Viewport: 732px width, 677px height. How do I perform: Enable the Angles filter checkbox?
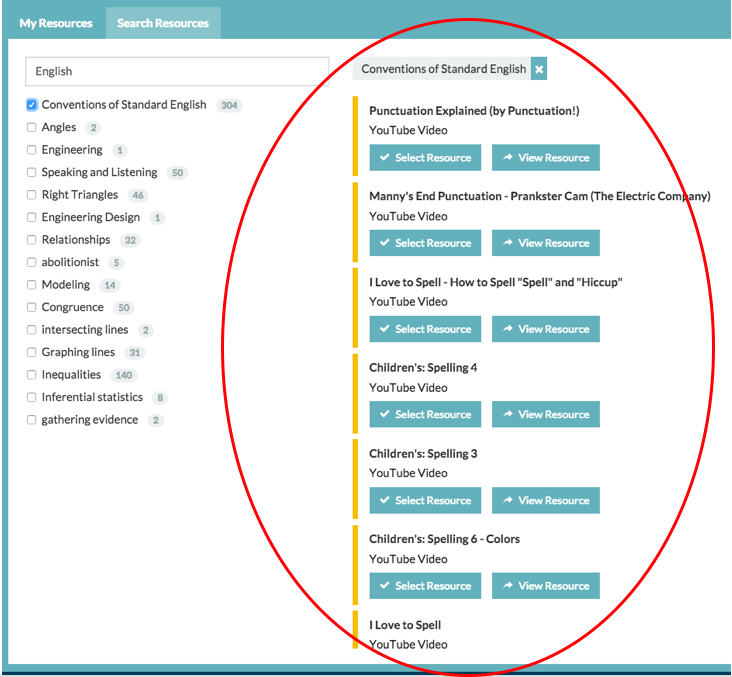[x=32, y=128]
